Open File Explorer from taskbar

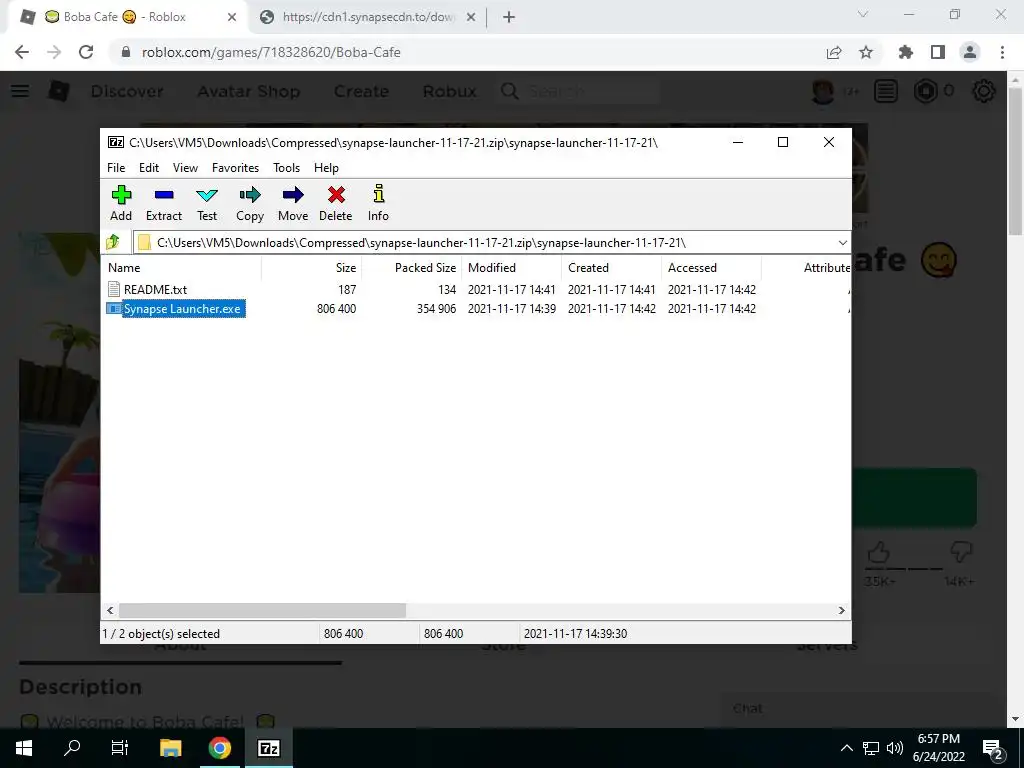(170, 748)
